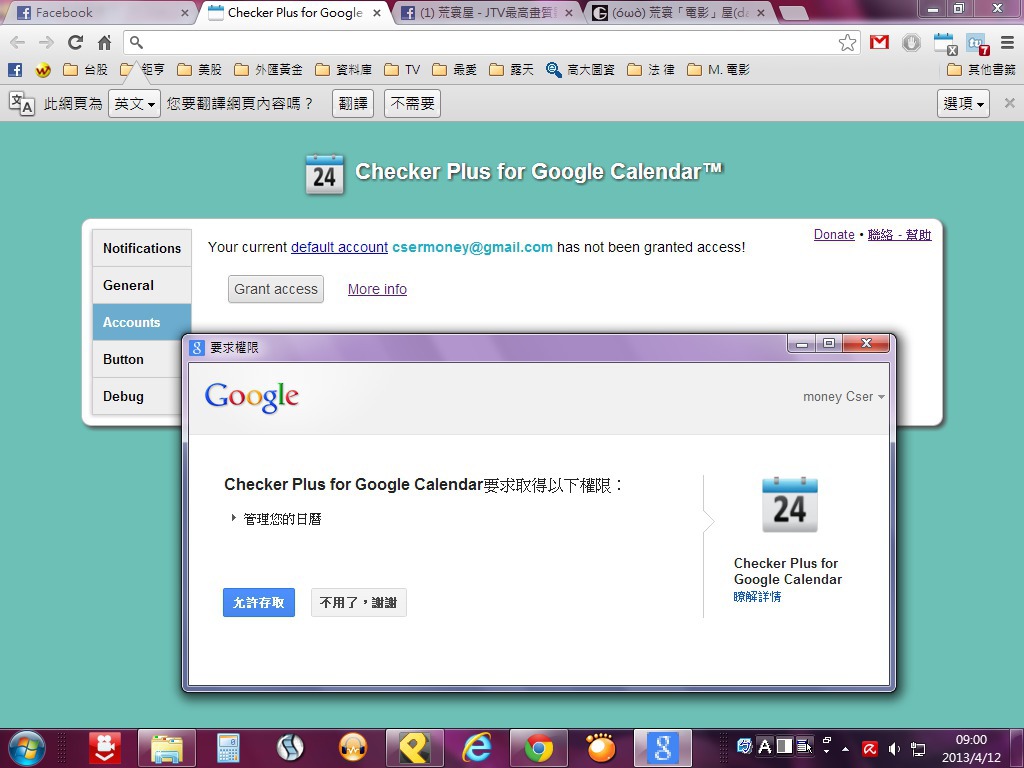This screenshot has width=1024, height=768.
Task: Open the 聯絡 - 幫助 help link
Action: click(899, 234)
